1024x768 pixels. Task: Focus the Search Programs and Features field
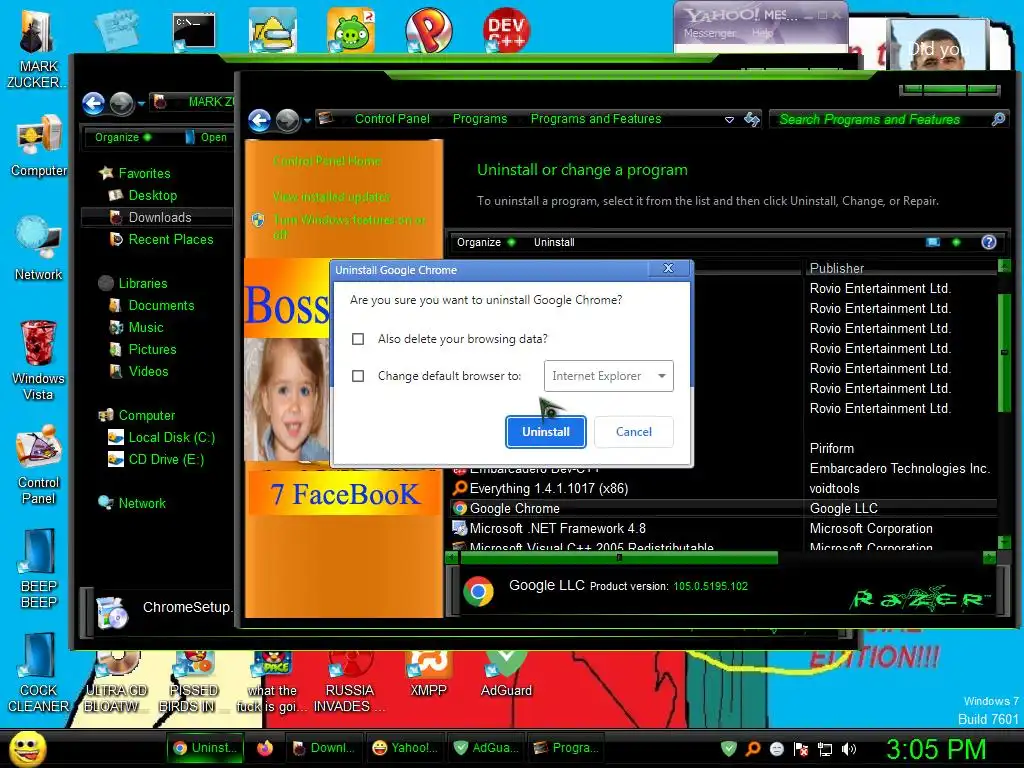tap(882, 120)
